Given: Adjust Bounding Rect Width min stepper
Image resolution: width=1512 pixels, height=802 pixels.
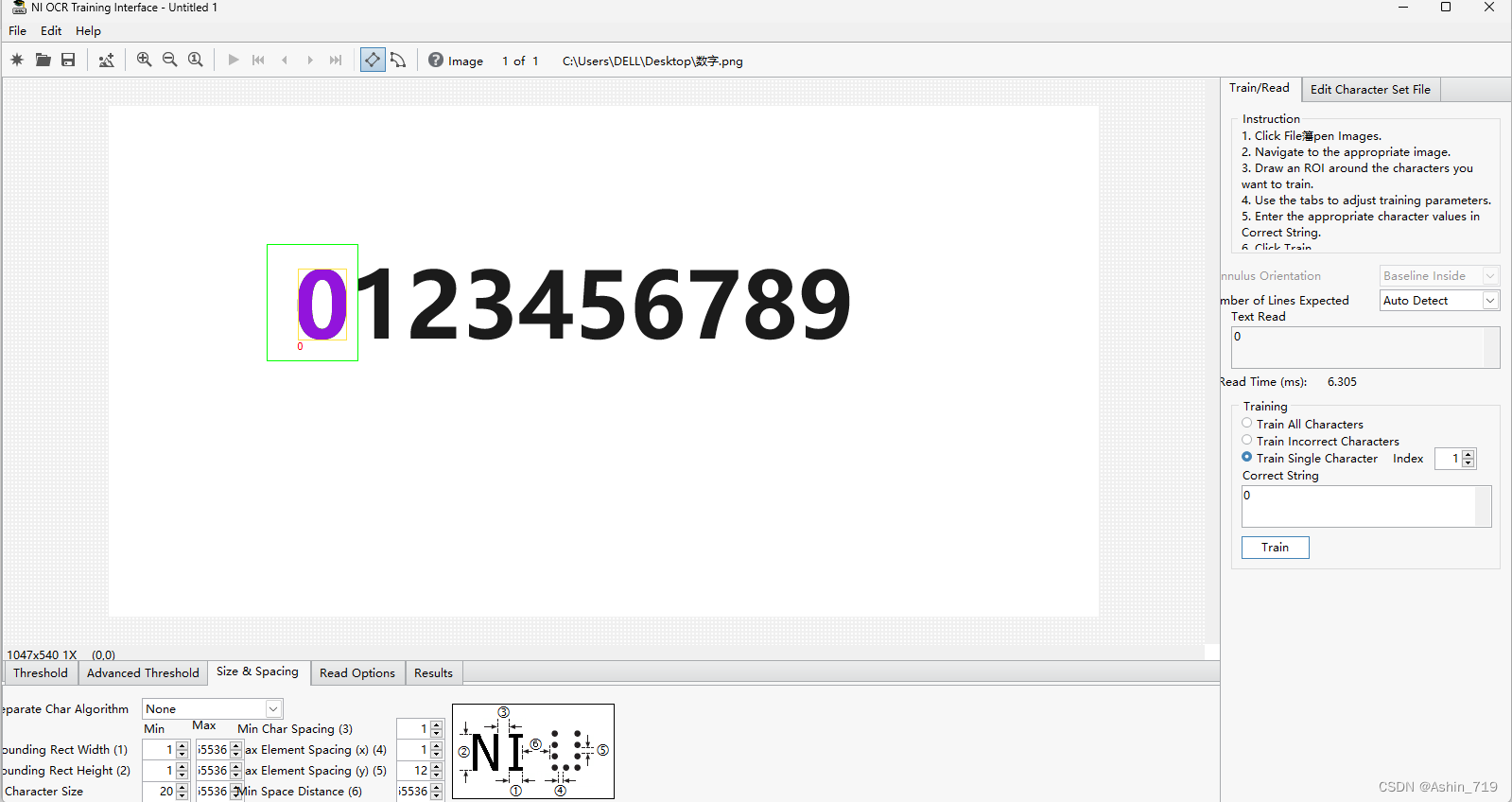Looking at the screenshot, I should [182, 750].
